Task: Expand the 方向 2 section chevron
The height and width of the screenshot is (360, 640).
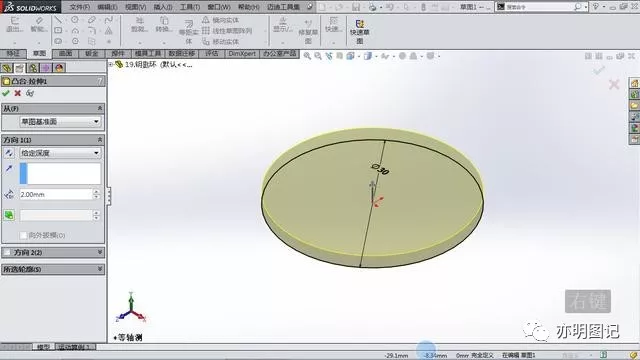Action: coord(100,253)
